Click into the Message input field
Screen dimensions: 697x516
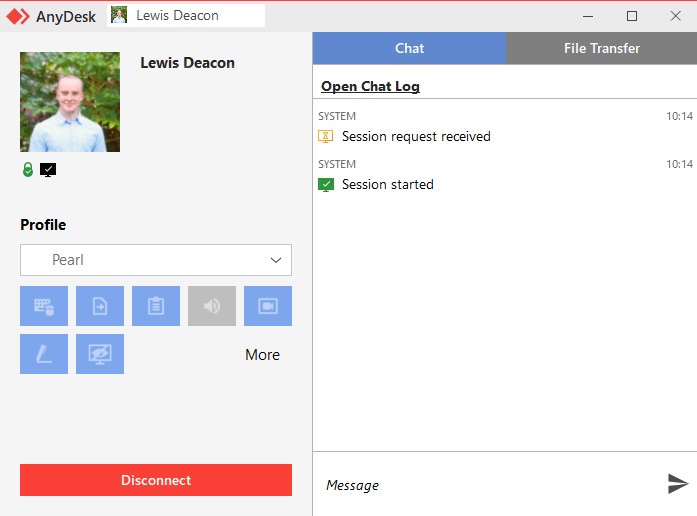coord(490,485)
